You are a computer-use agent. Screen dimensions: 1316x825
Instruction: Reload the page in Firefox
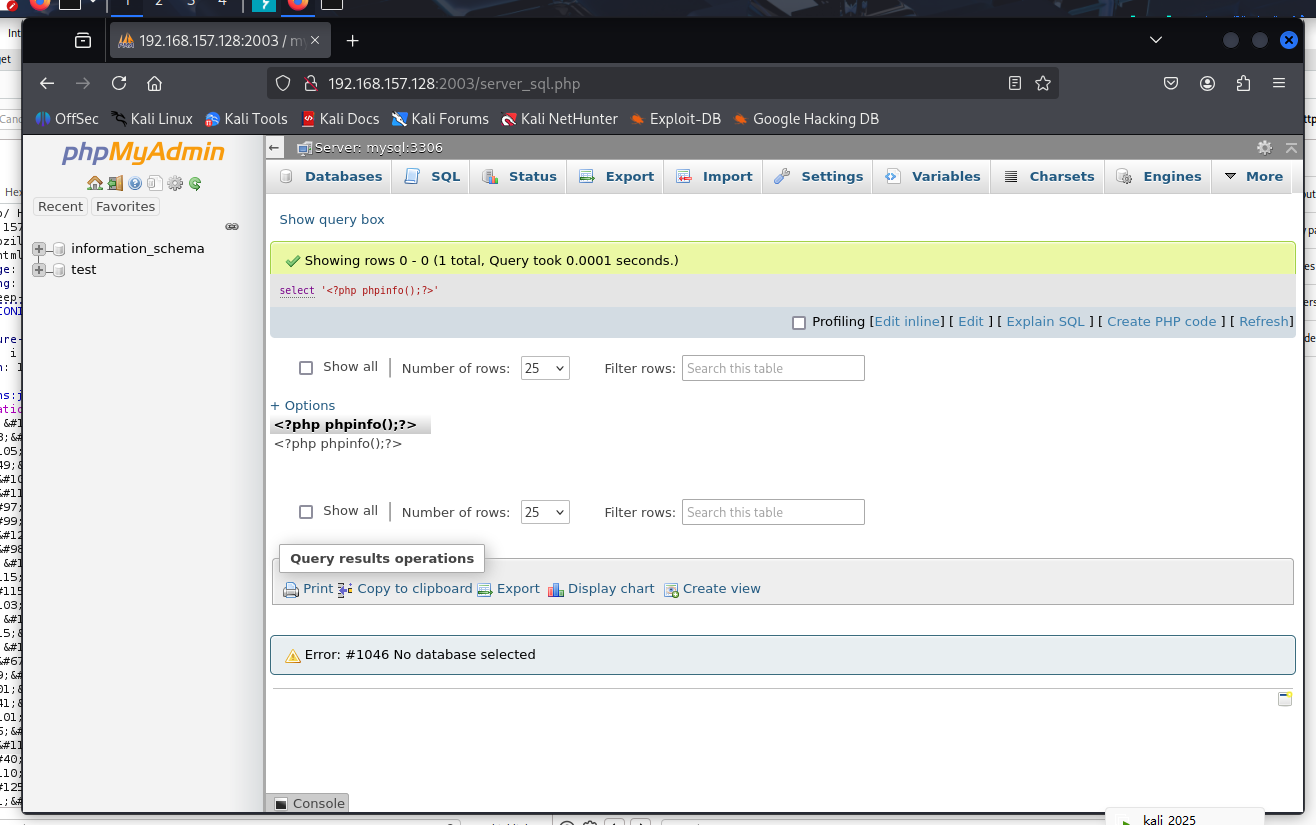119,83
